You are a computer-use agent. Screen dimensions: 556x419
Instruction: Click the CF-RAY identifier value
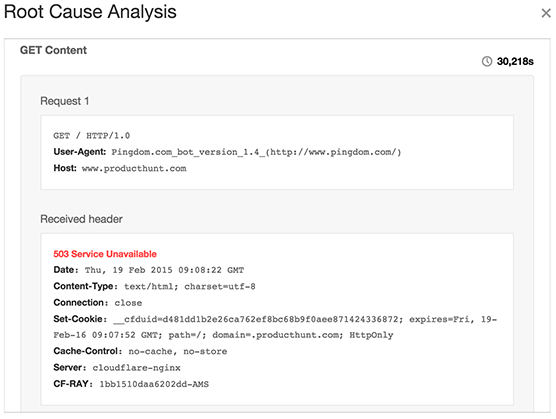pos(154,384)
